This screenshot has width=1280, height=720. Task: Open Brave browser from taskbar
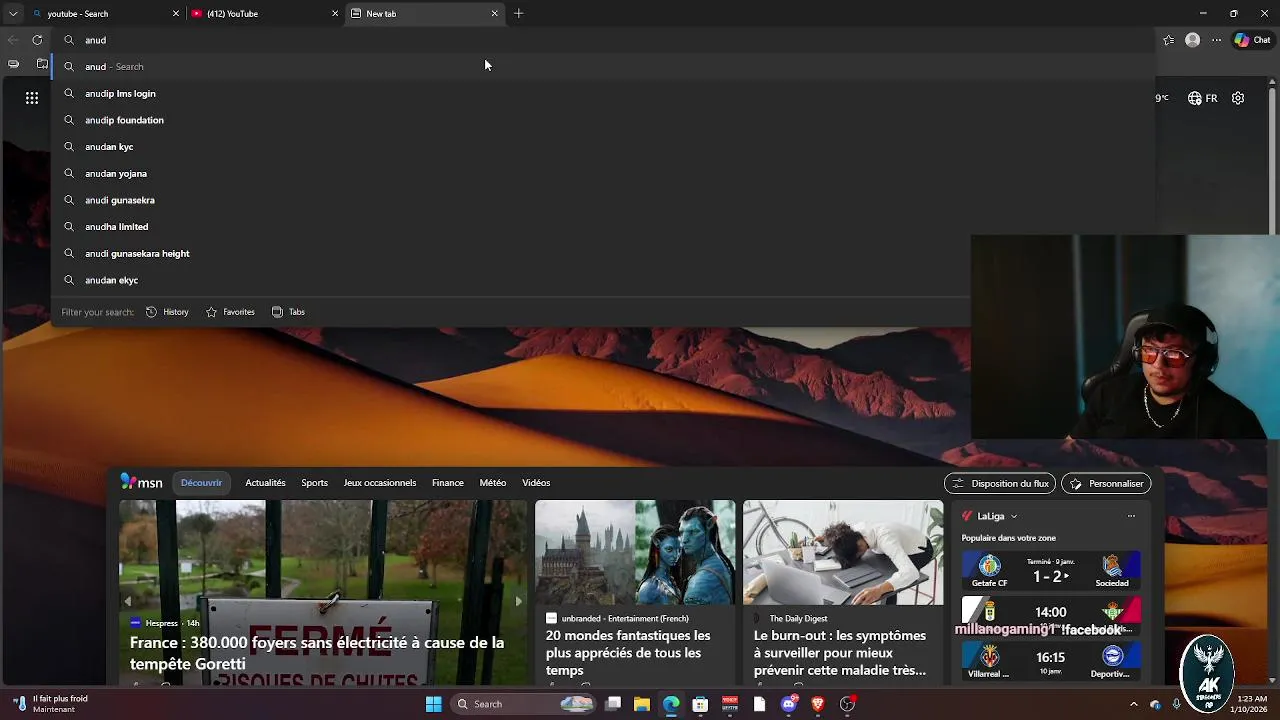tap(818, 704)
